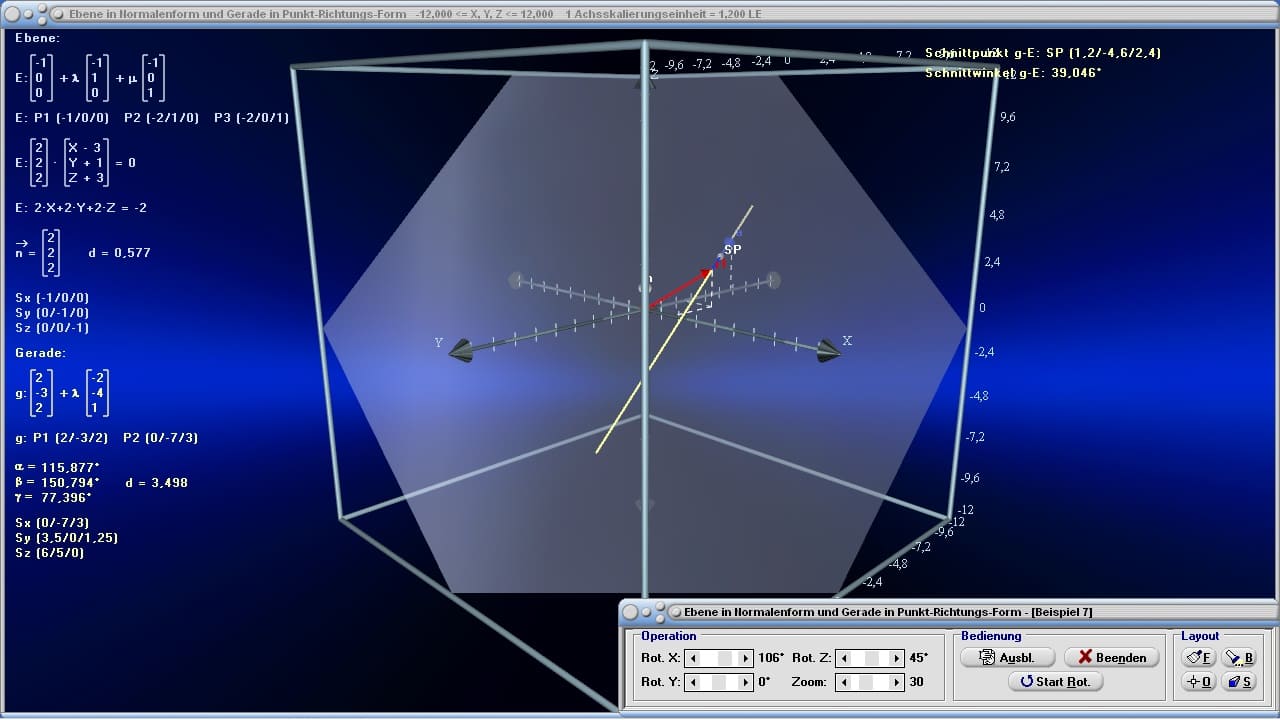Select the O layout crosshair icon
The width and height of the screenshot is (1280, 720).
click(1198, 681)
